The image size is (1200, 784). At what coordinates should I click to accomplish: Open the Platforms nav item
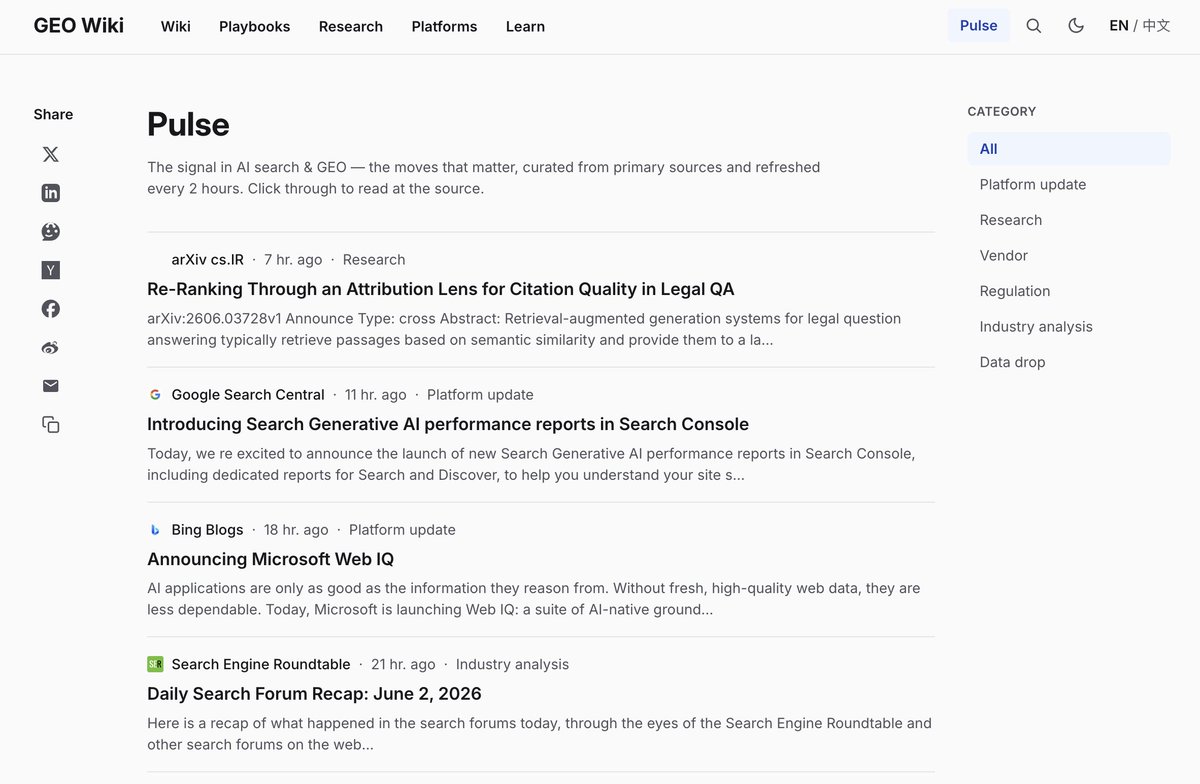tap(444, 26)
